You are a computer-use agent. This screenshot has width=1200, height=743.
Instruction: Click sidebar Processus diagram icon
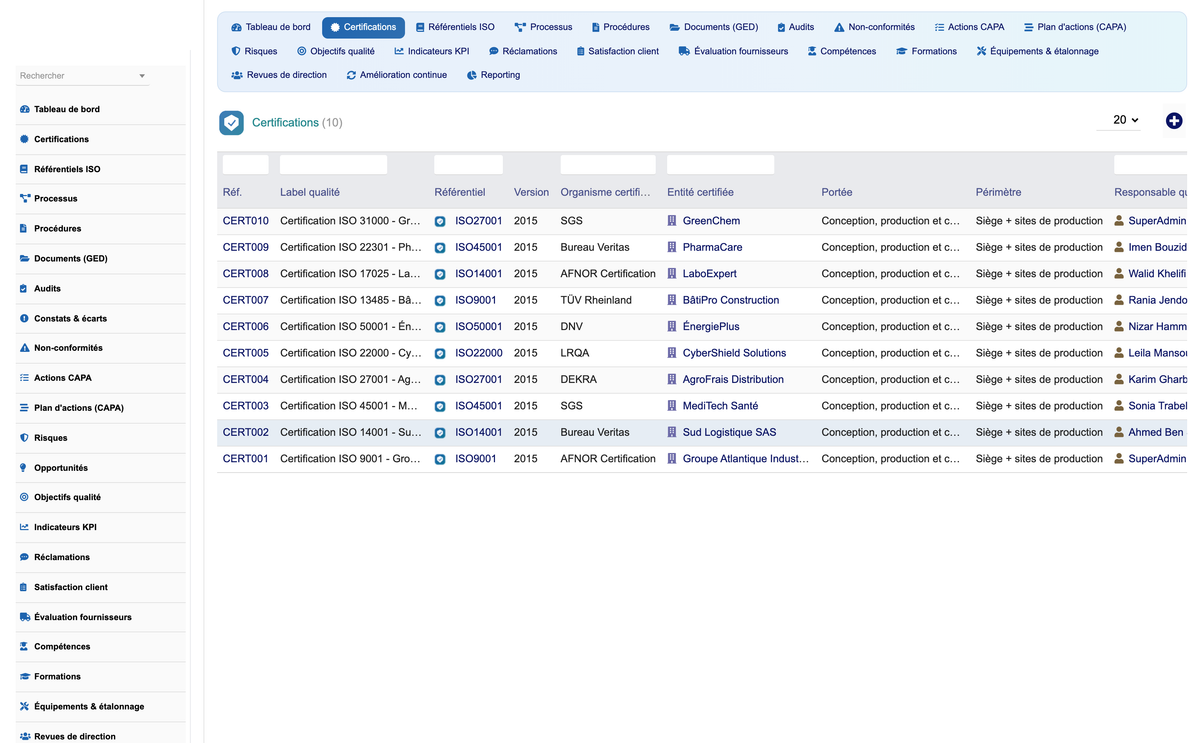(24, 198)
